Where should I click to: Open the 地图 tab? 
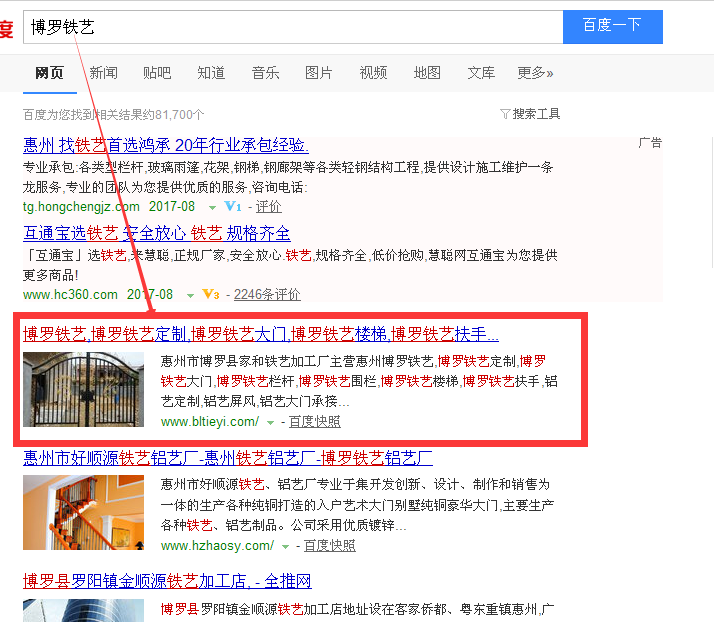point(427,73)
